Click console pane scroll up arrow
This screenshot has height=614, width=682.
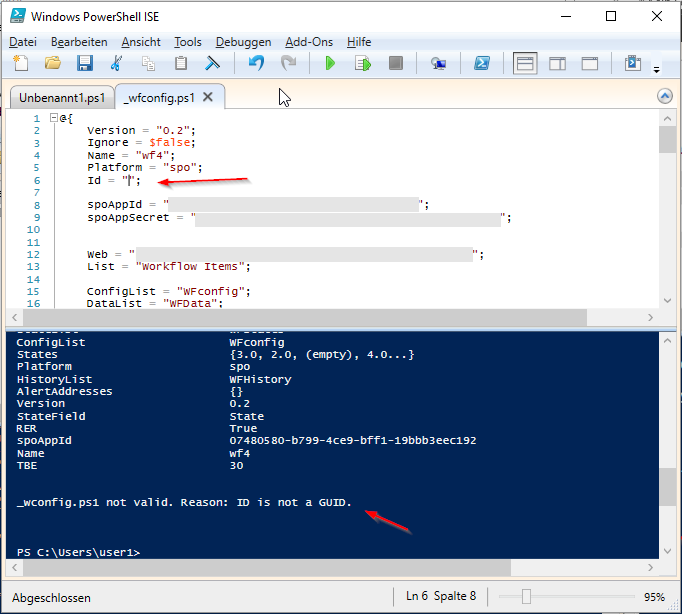point(667,341)
